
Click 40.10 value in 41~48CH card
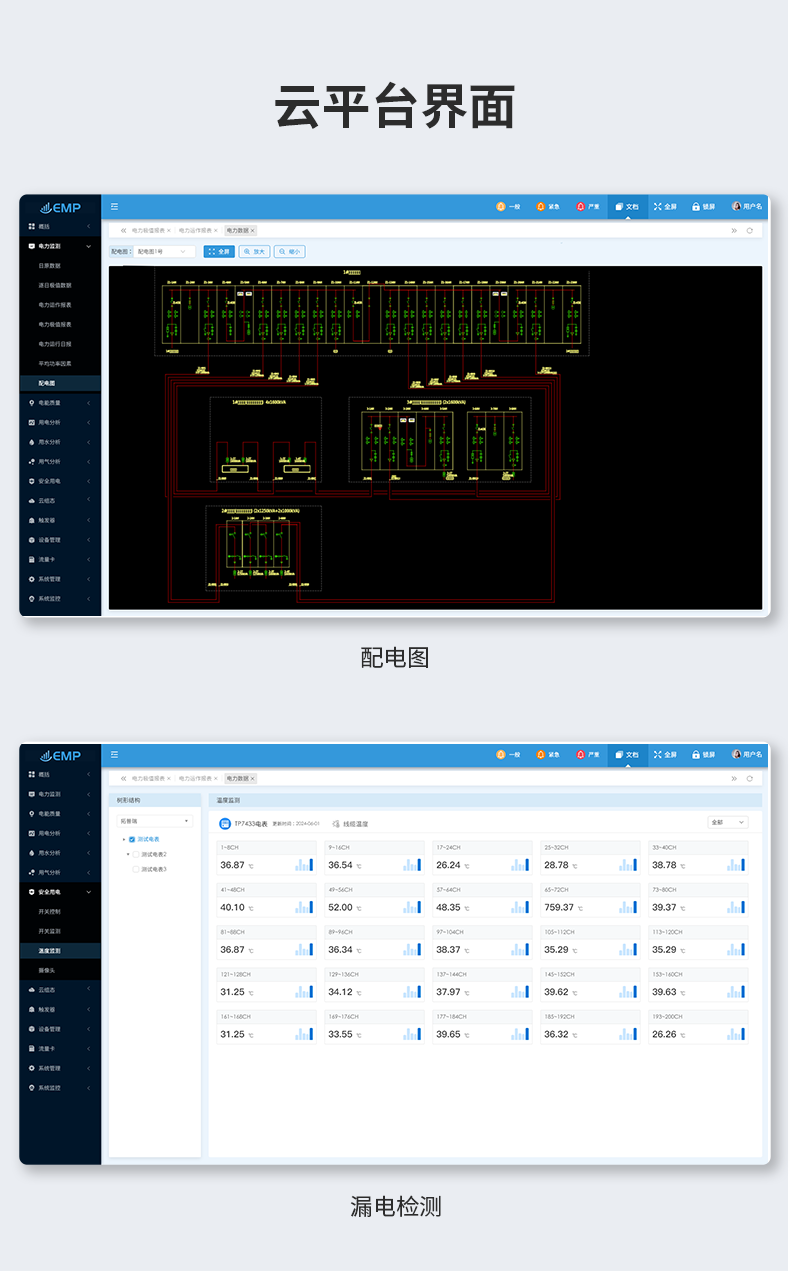coord(232,907)
